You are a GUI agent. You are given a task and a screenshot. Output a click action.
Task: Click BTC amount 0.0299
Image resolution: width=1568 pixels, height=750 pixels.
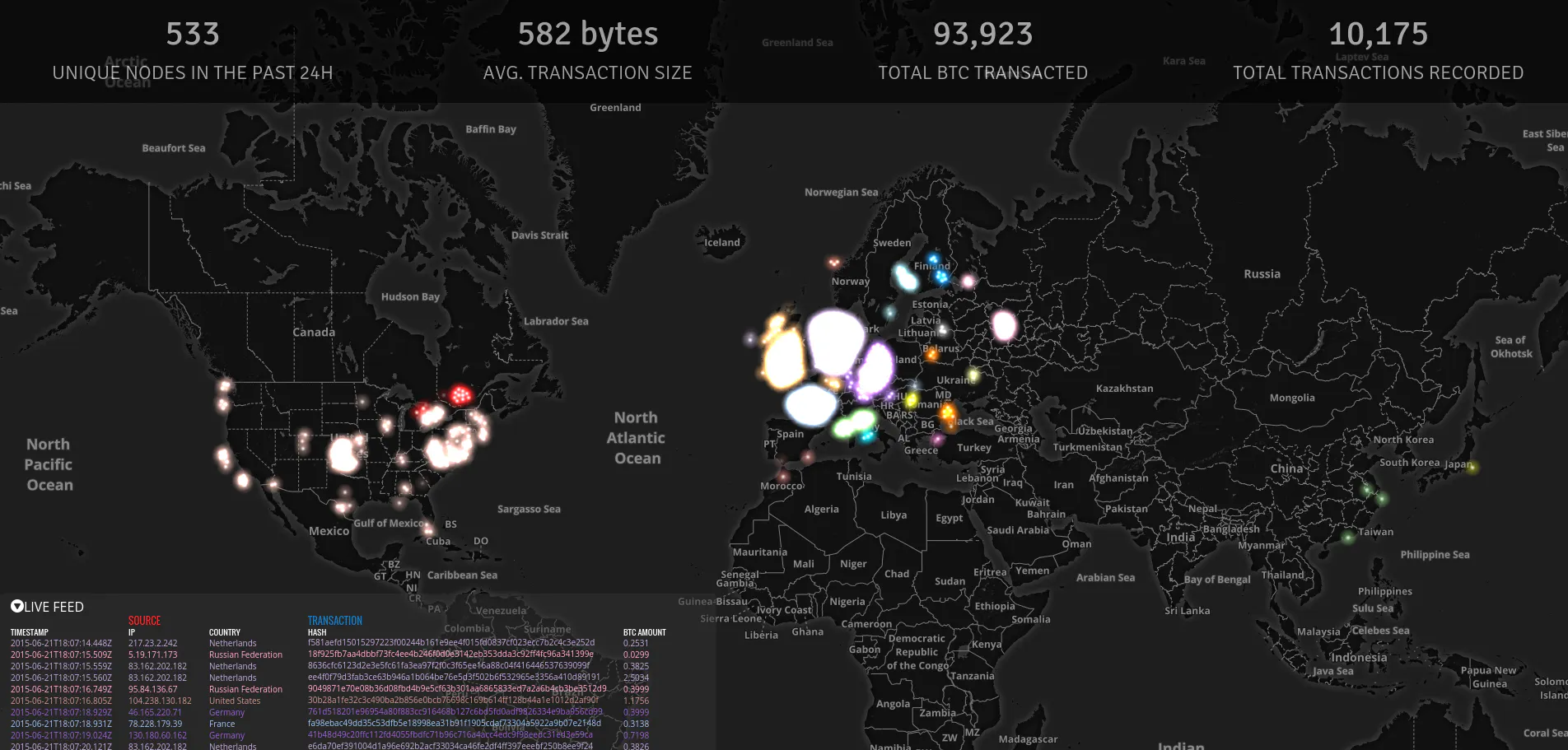tap(636, 655)
